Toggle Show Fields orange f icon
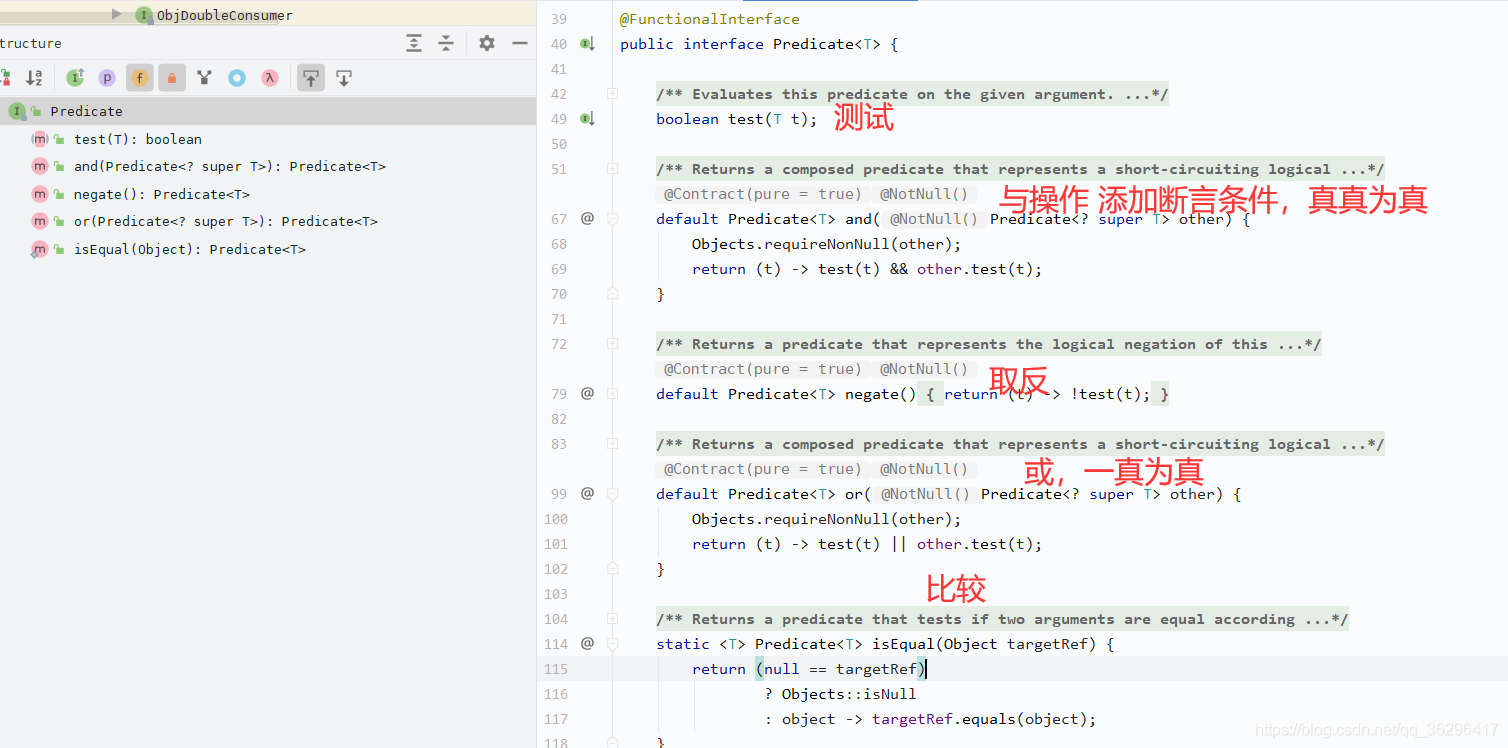This screenshot has width=1508, height=748. (x=140, y=77)
